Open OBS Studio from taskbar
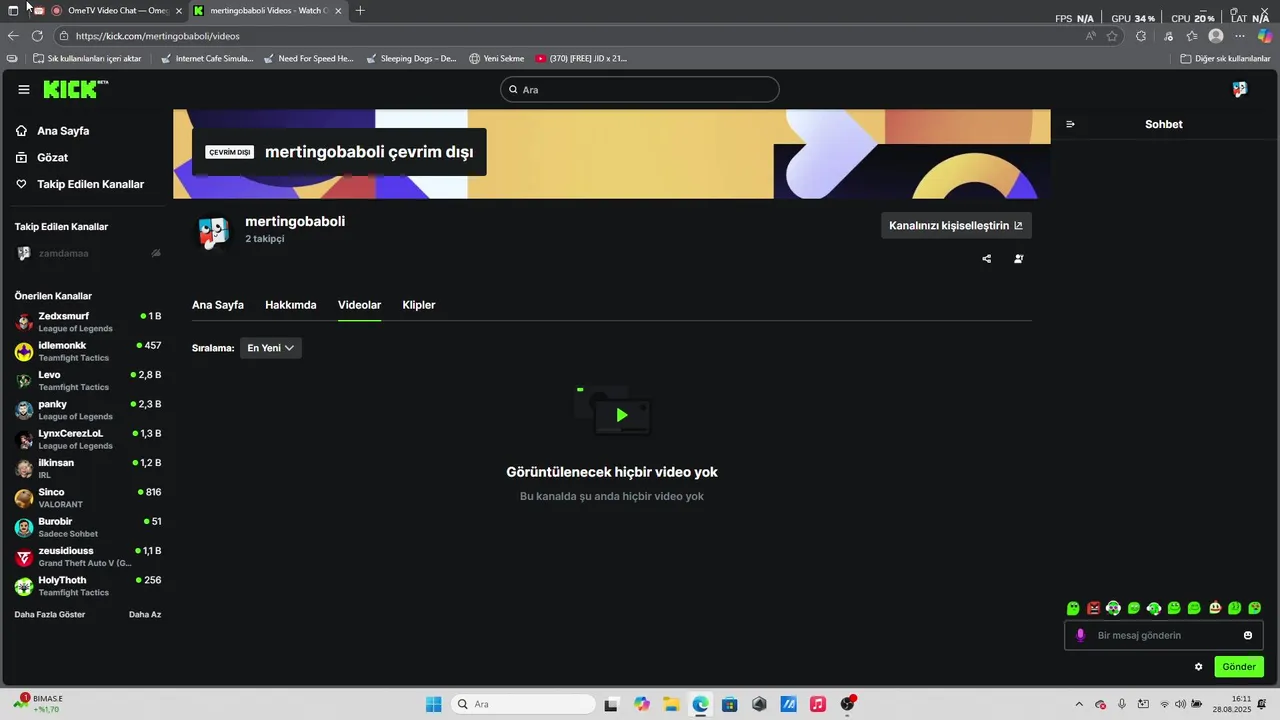1280x720 pixels. [848, 704]
